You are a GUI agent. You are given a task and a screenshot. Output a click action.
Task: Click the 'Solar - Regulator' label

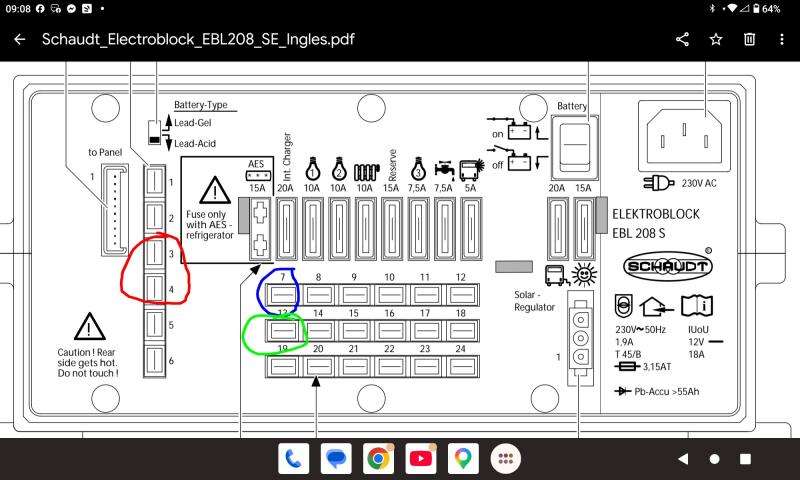pos(534,301)
